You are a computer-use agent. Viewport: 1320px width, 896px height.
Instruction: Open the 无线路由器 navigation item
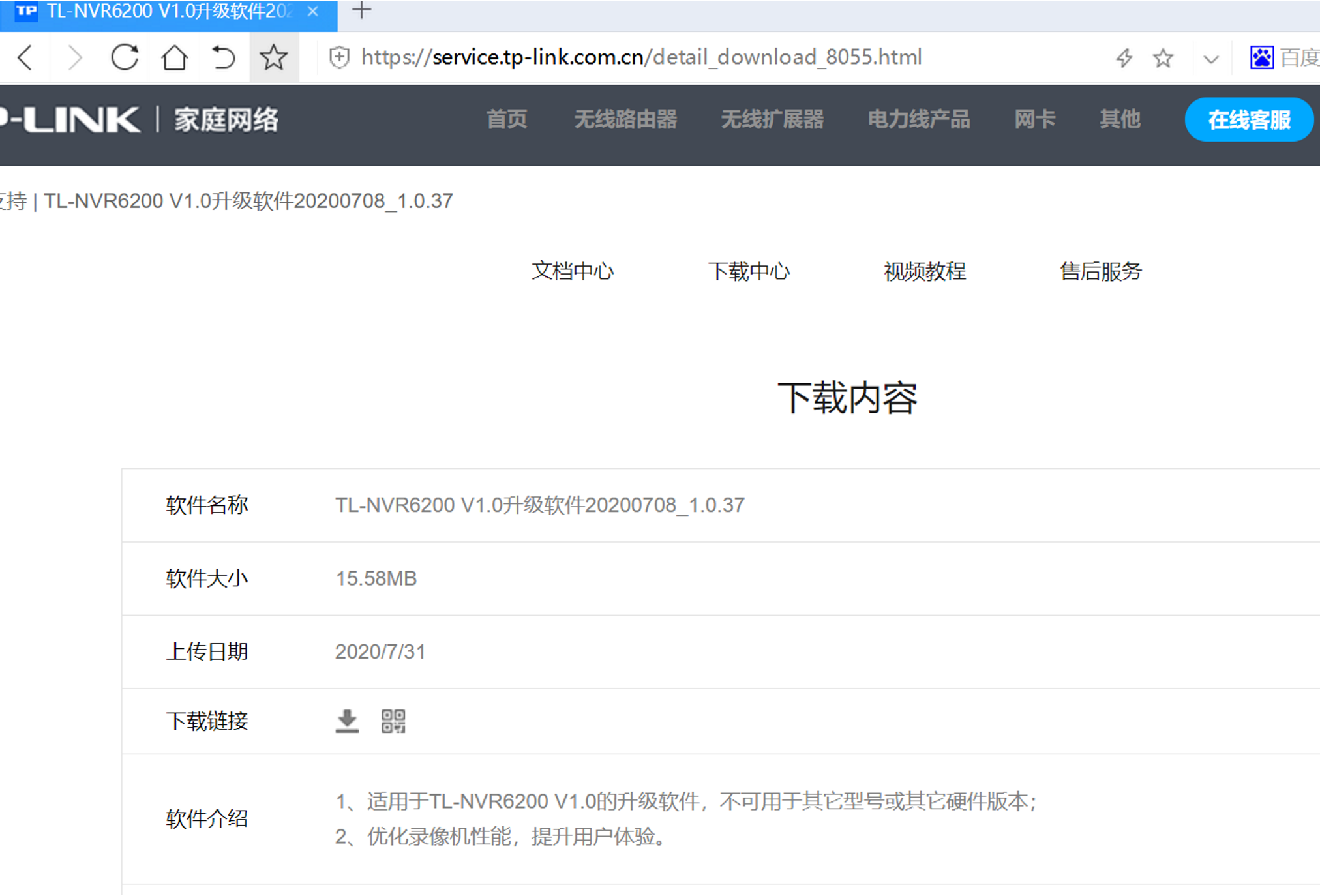(625, 119)
